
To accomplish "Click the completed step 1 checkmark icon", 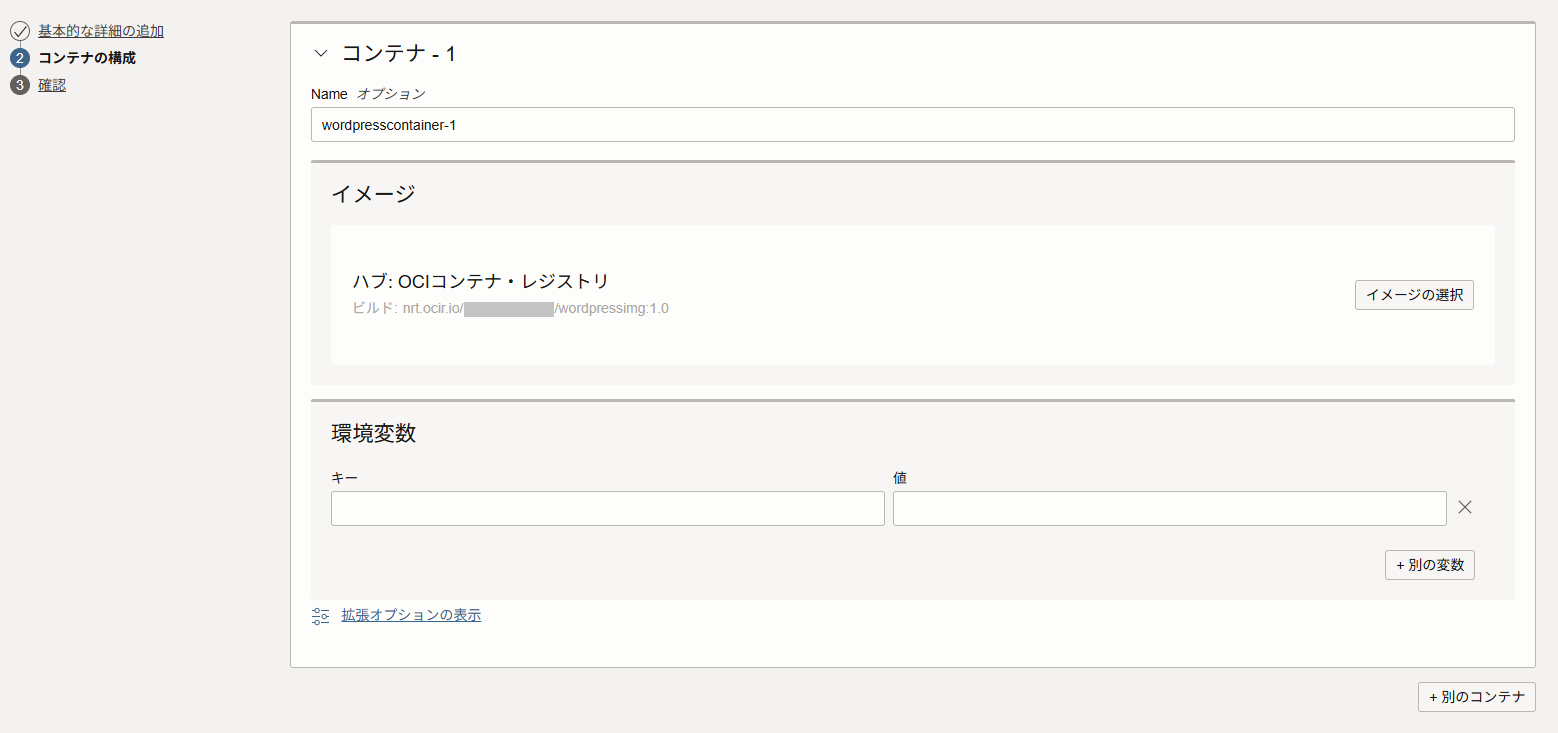I will coord(20,31).
